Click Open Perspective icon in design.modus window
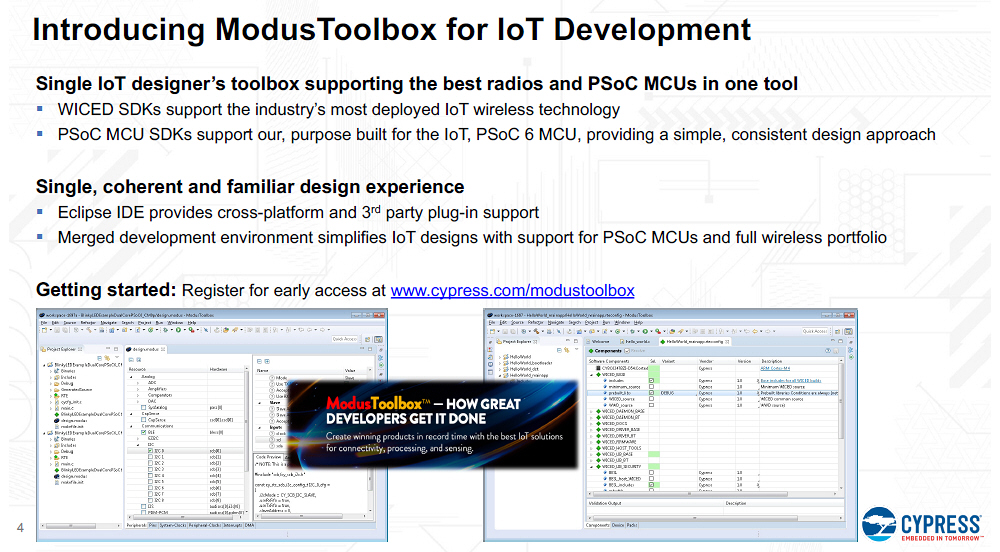This screenshot has width=1000, height=552. coord(367,339)
